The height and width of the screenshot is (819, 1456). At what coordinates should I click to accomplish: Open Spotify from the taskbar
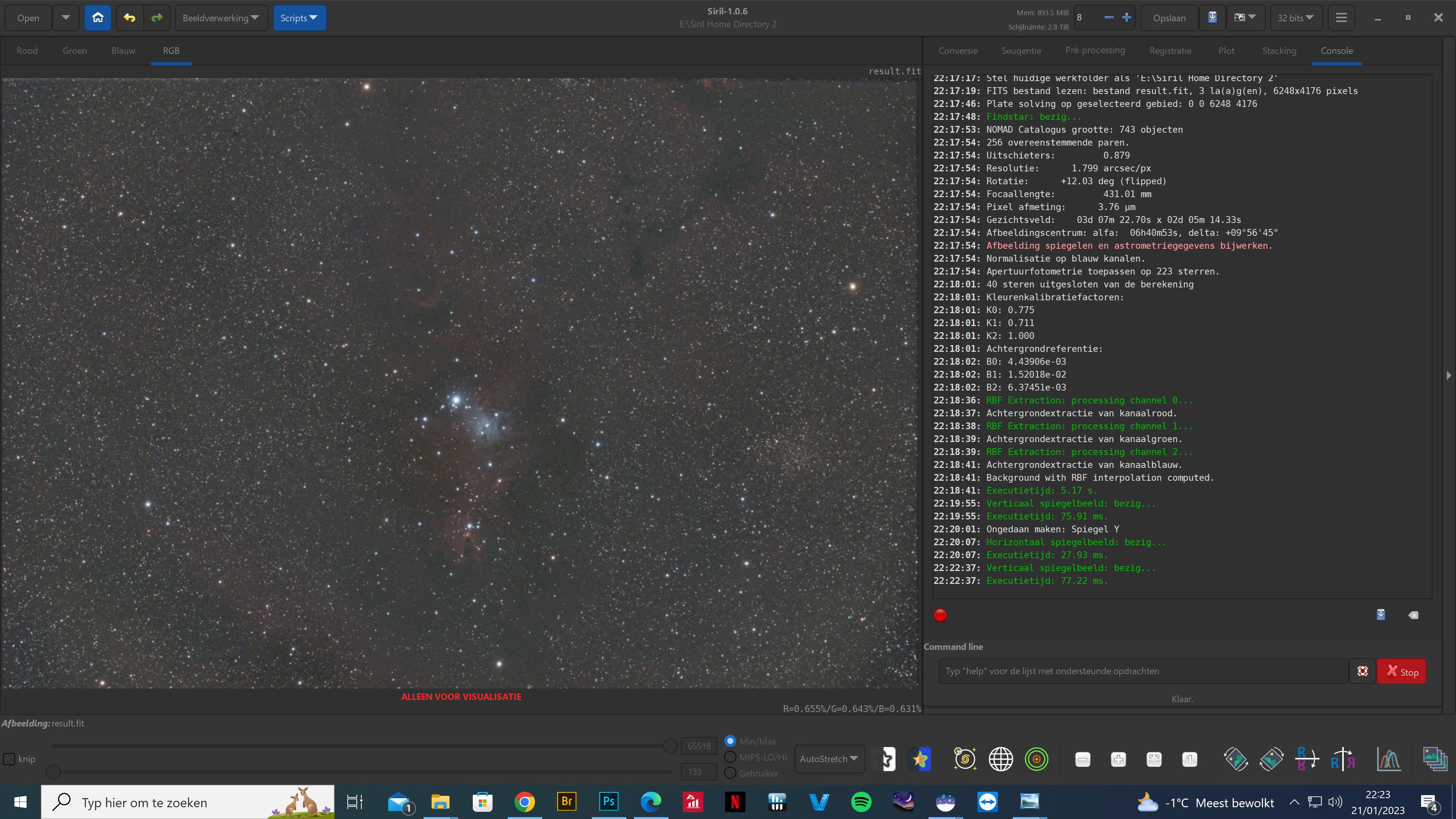[x=861, y=802]
